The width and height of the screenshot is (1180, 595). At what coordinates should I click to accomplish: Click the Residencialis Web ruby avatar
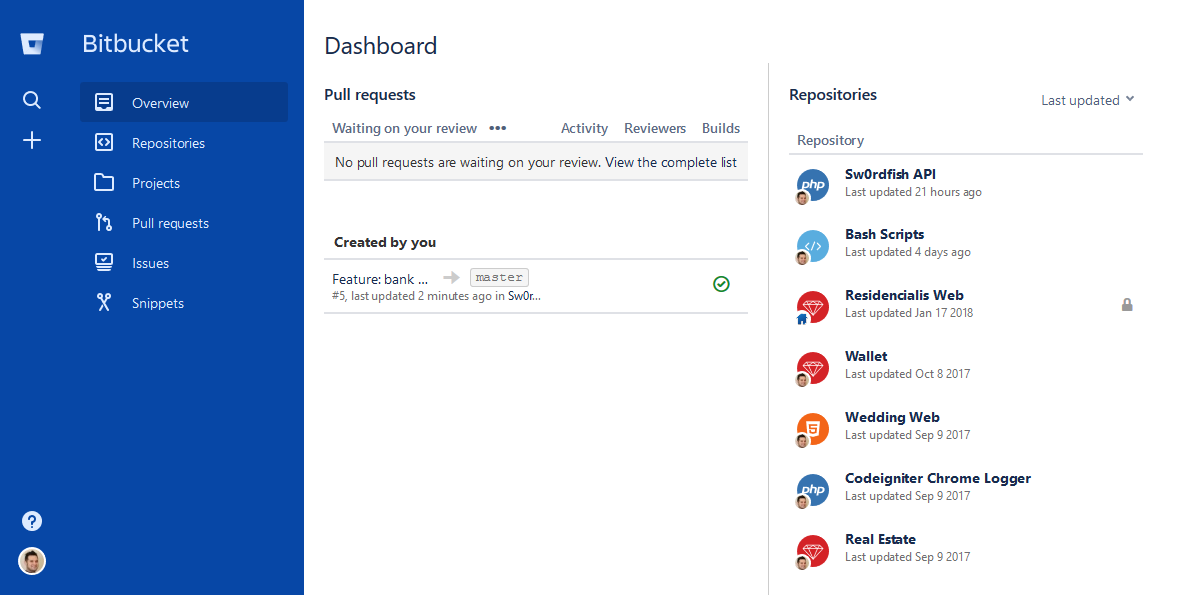coord(813,307)
